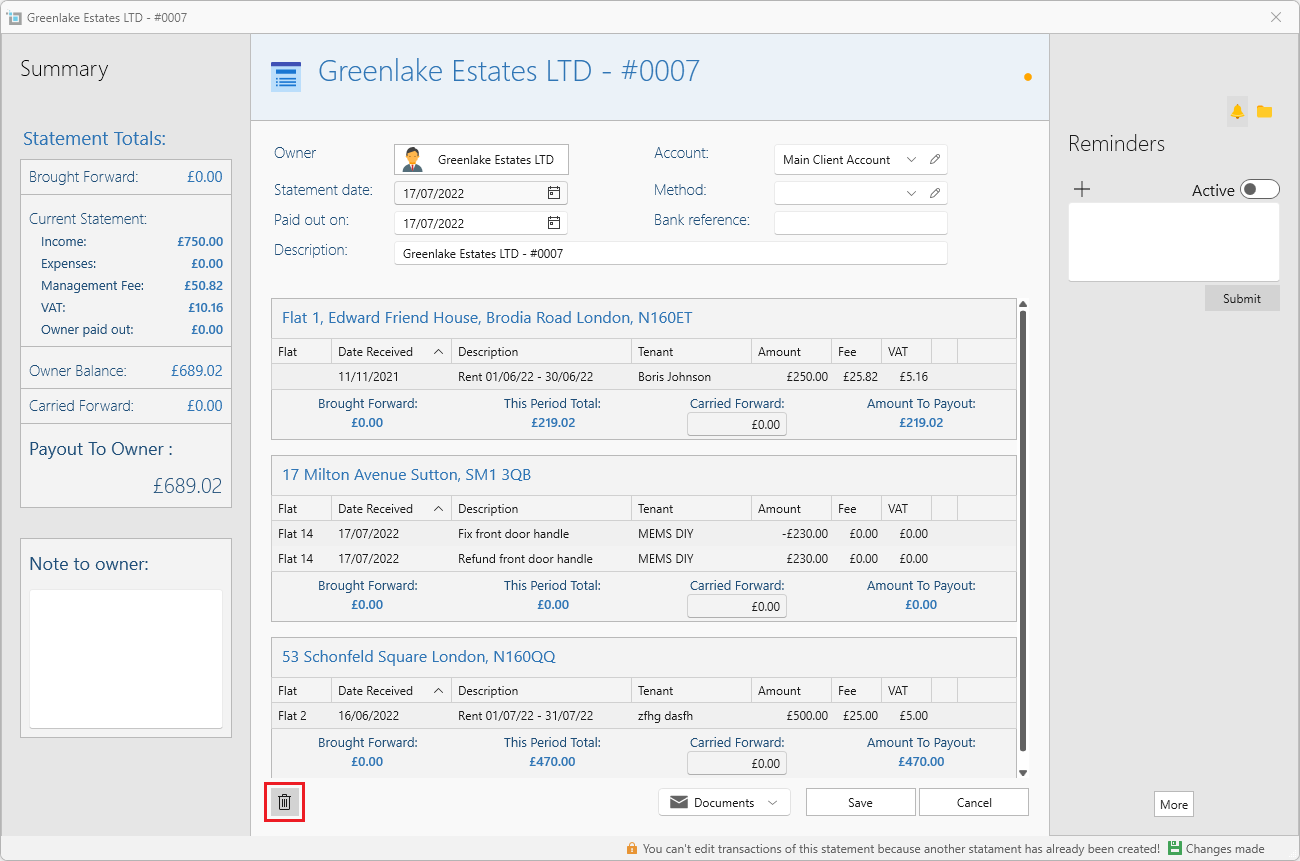
Task: Click the Owner Balance £689.02 value
Action: (x=197, y=371)
